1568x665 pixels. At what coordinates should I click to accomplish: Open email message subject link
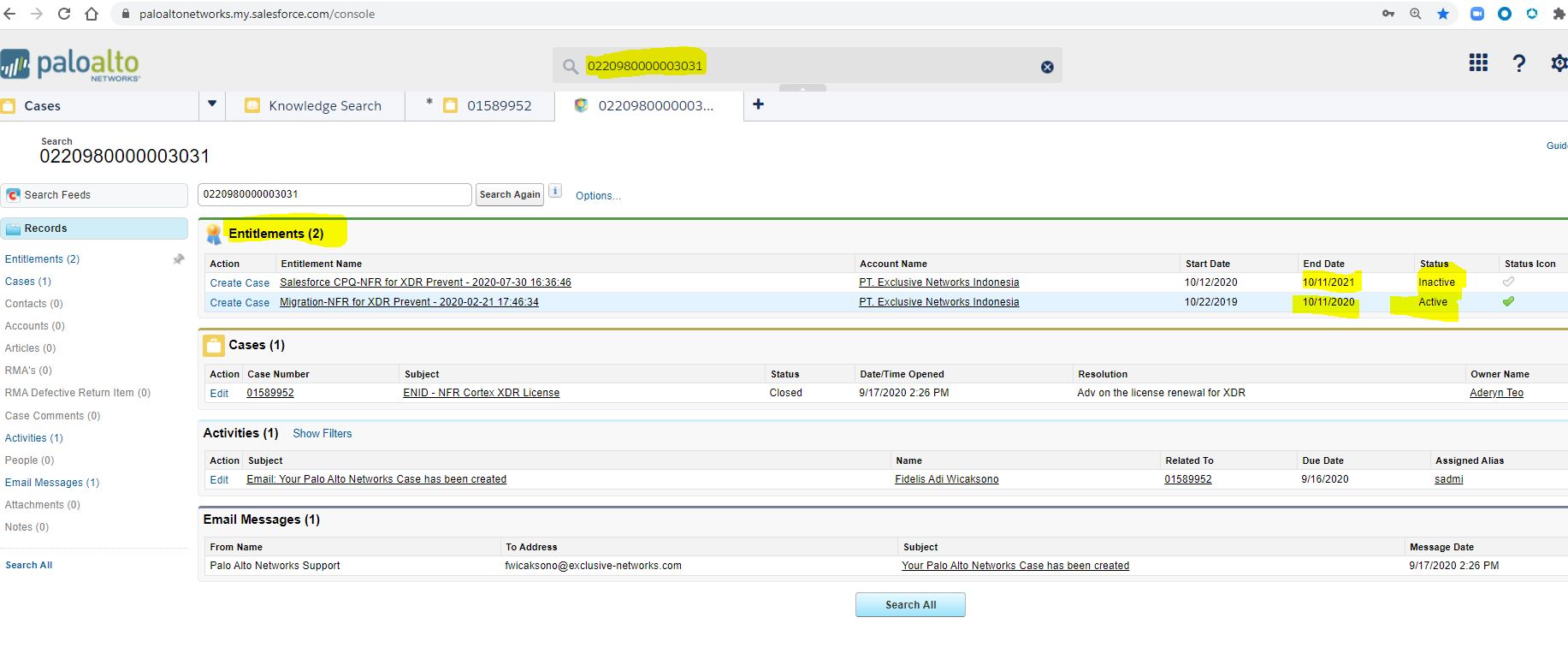pos(1015,566)
